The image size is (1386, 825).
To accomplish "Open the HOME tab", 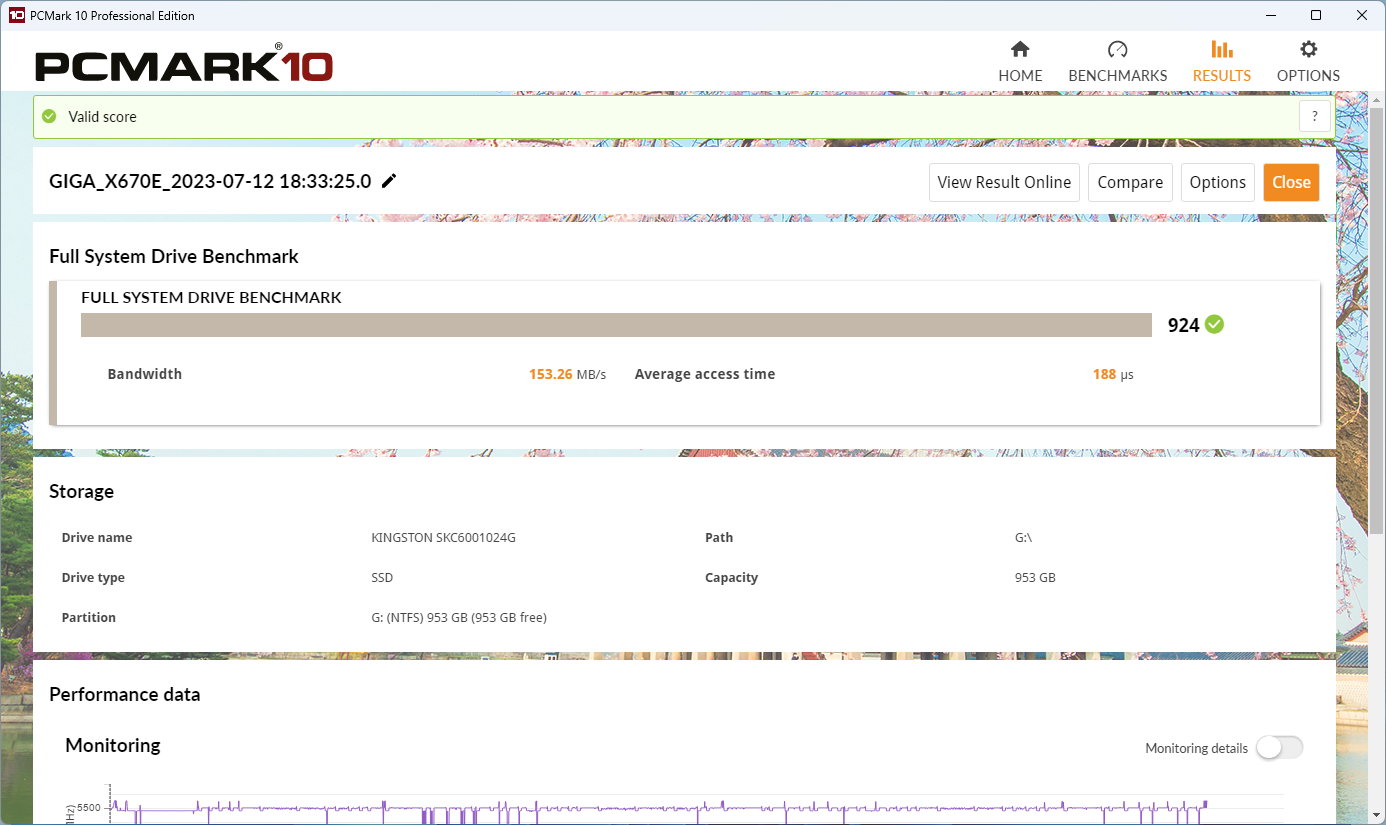I will pyautogui.click(x=1020, y=62).
